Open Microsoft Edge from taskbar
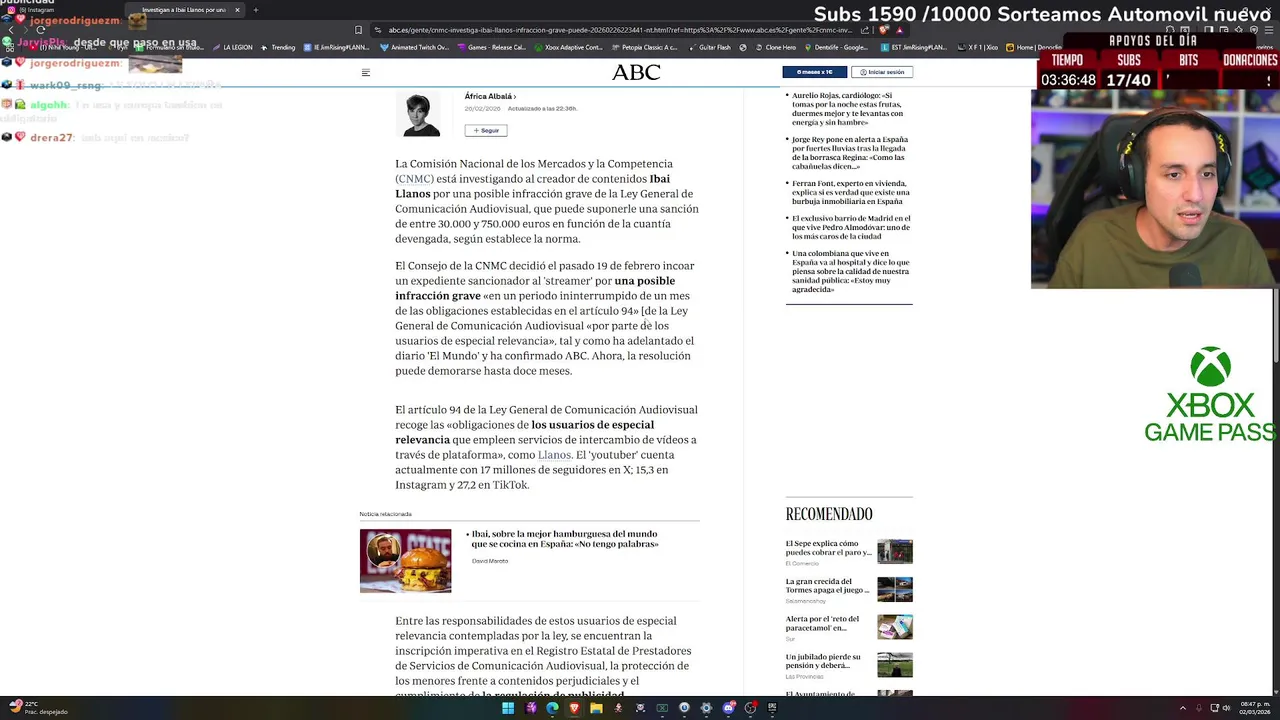This screenshot has width=1280, height=720. [x=552, y=708]
